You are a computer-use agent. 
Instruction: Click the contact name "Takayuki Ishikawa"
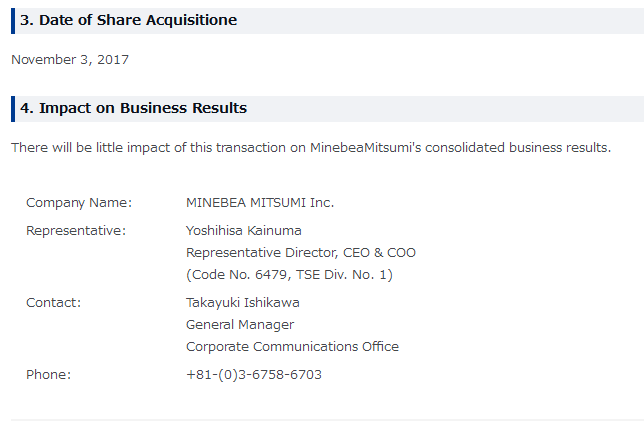pyautogui.click(x=243, y=302)
